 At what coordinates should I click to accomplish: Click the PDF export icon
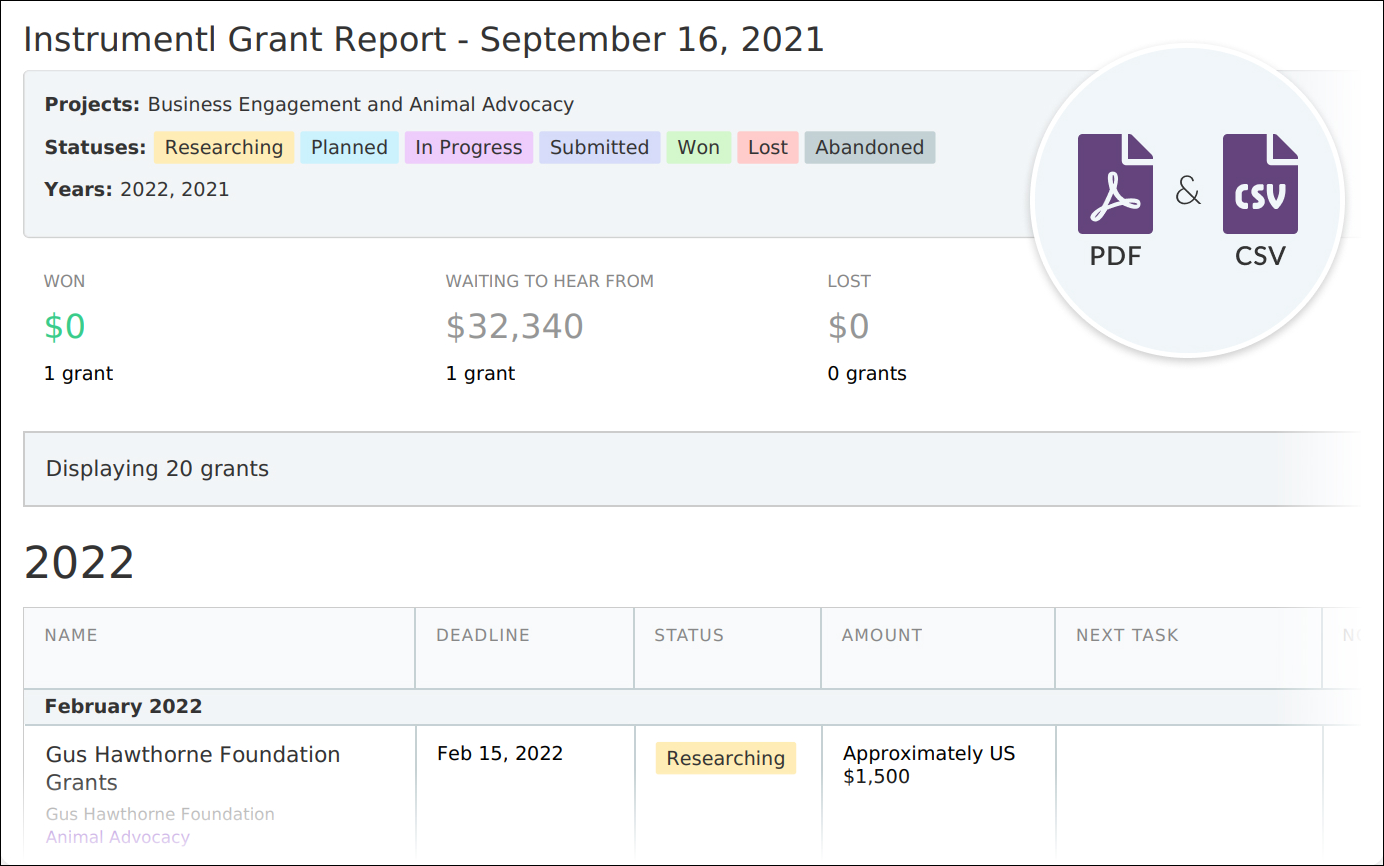(x=1115, y=184)
